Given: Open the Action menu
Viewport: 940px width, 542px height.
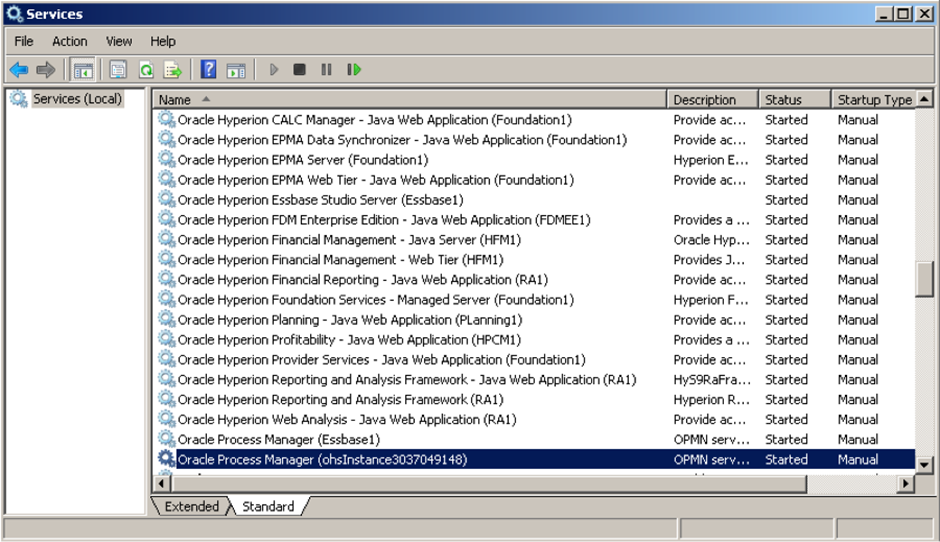Looking at the screenshot, I should coord(70,41).
